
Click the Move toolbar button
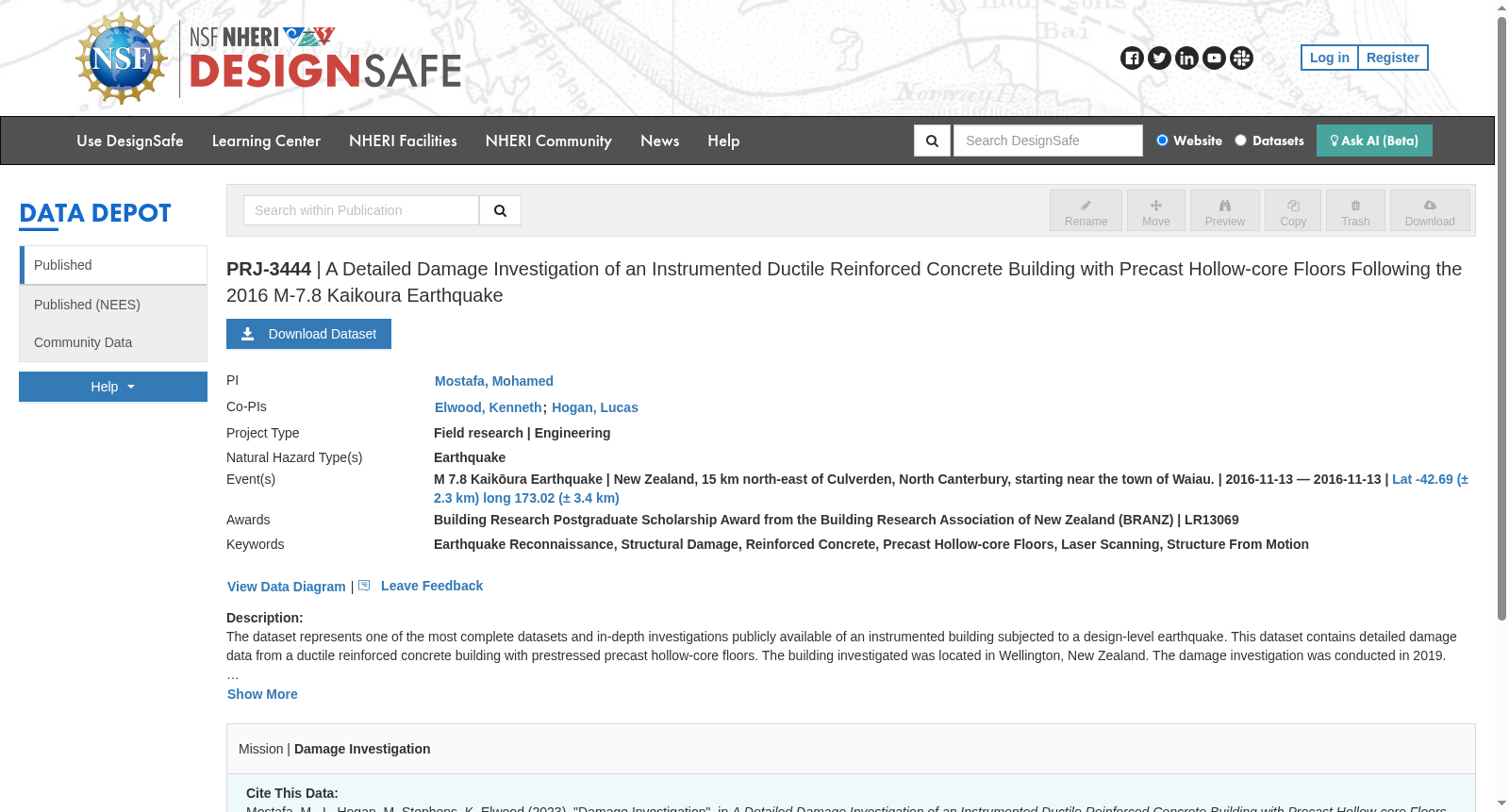1155,210
